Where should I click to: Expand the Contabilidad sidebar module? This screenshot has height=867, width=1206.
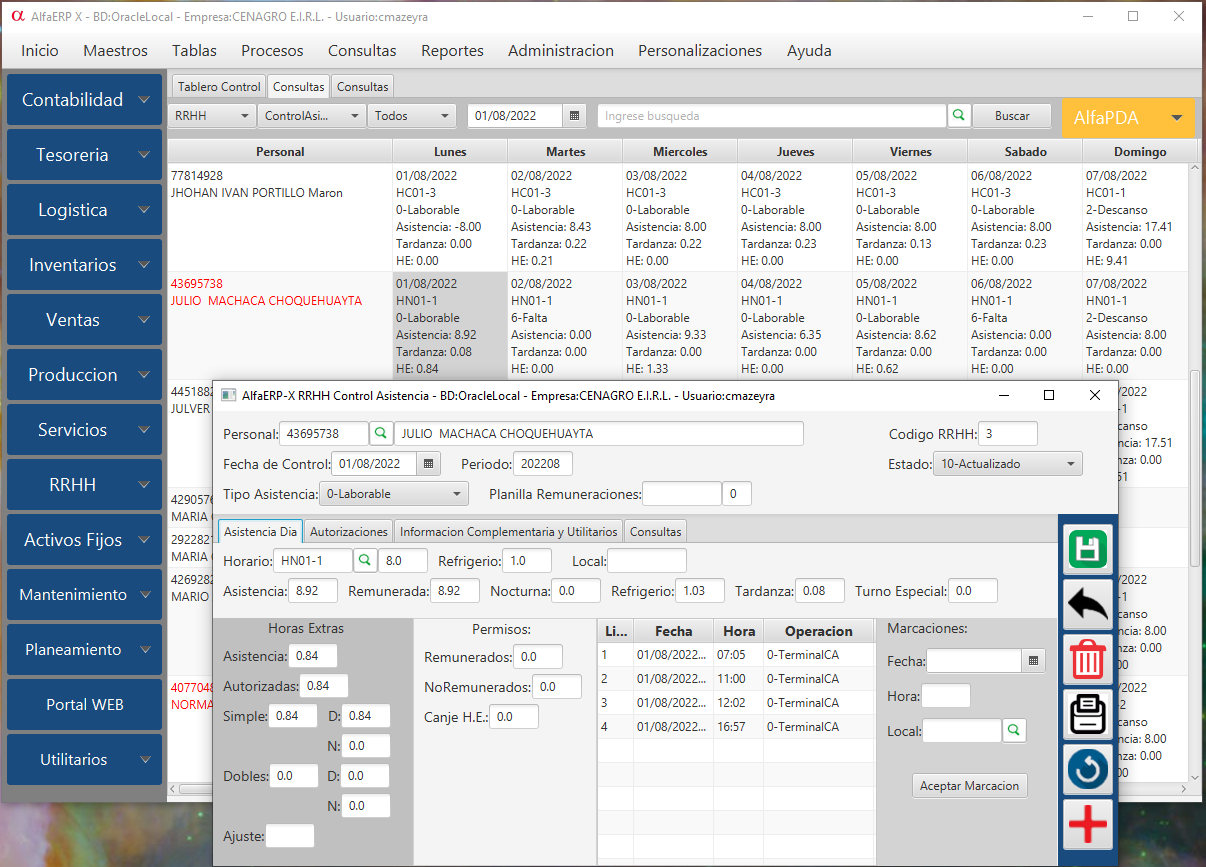click(x=84, y=100)
